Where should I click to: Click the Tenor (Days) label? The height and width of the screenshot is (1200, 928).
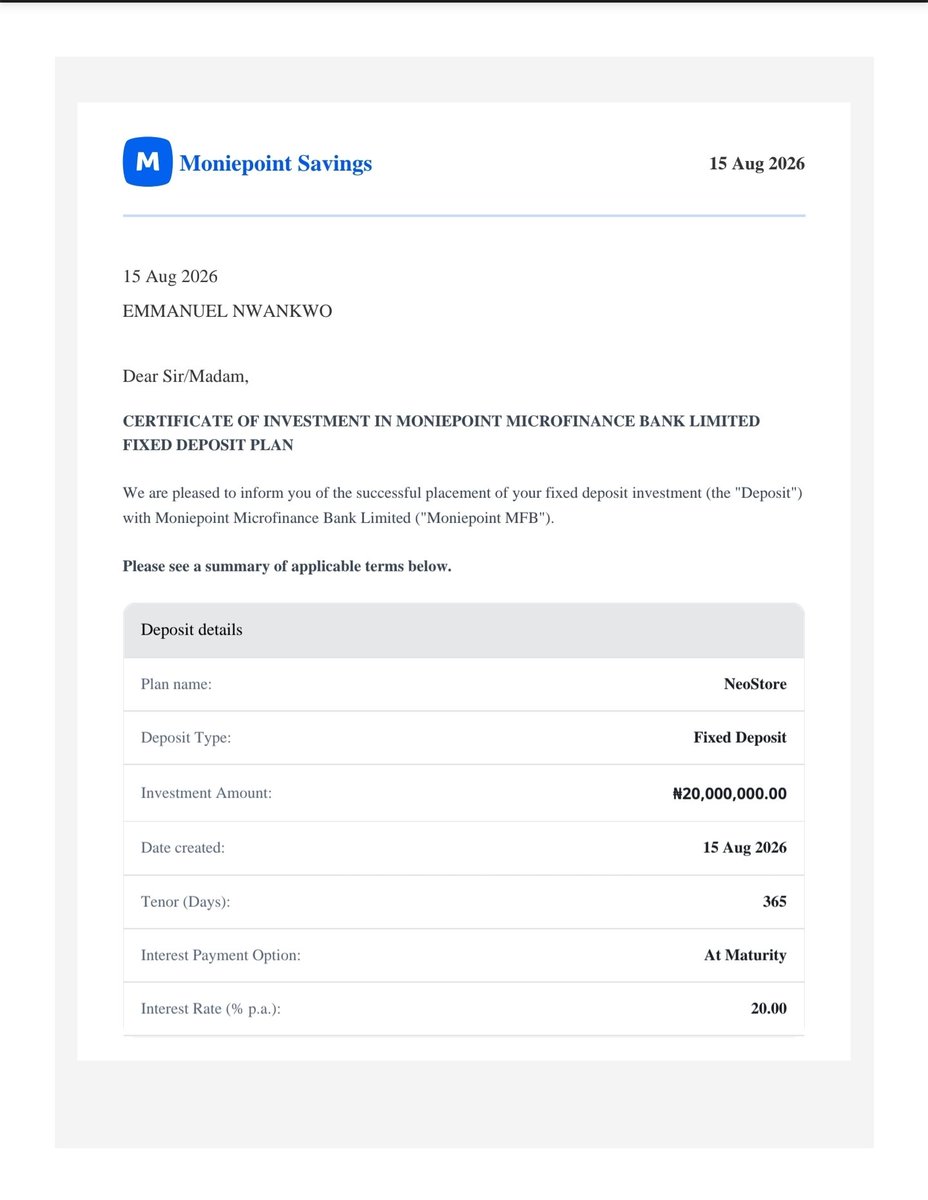(186, 901)
